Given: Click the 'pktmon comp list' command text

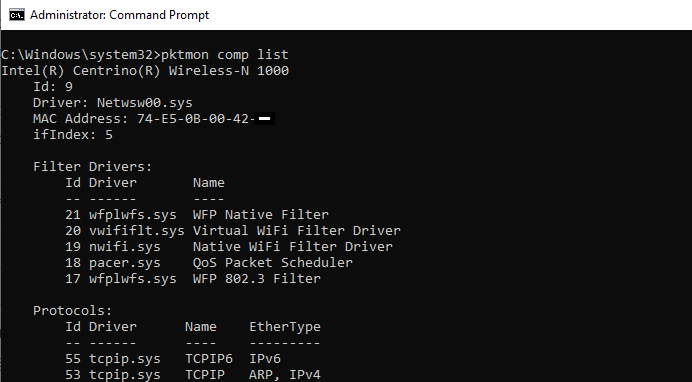Looking at the screenshot, I should pyautogui.click(x=225, y=55).
